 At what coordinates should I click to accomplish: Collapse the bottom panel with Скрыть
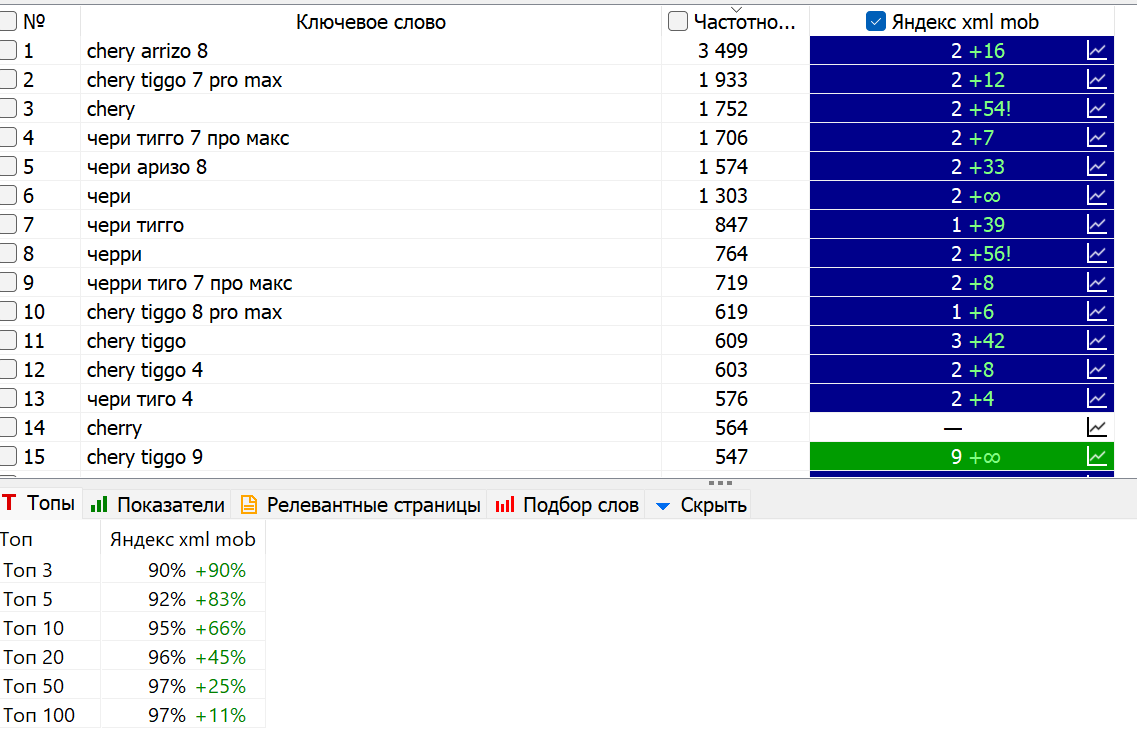[x=700, y=505]
